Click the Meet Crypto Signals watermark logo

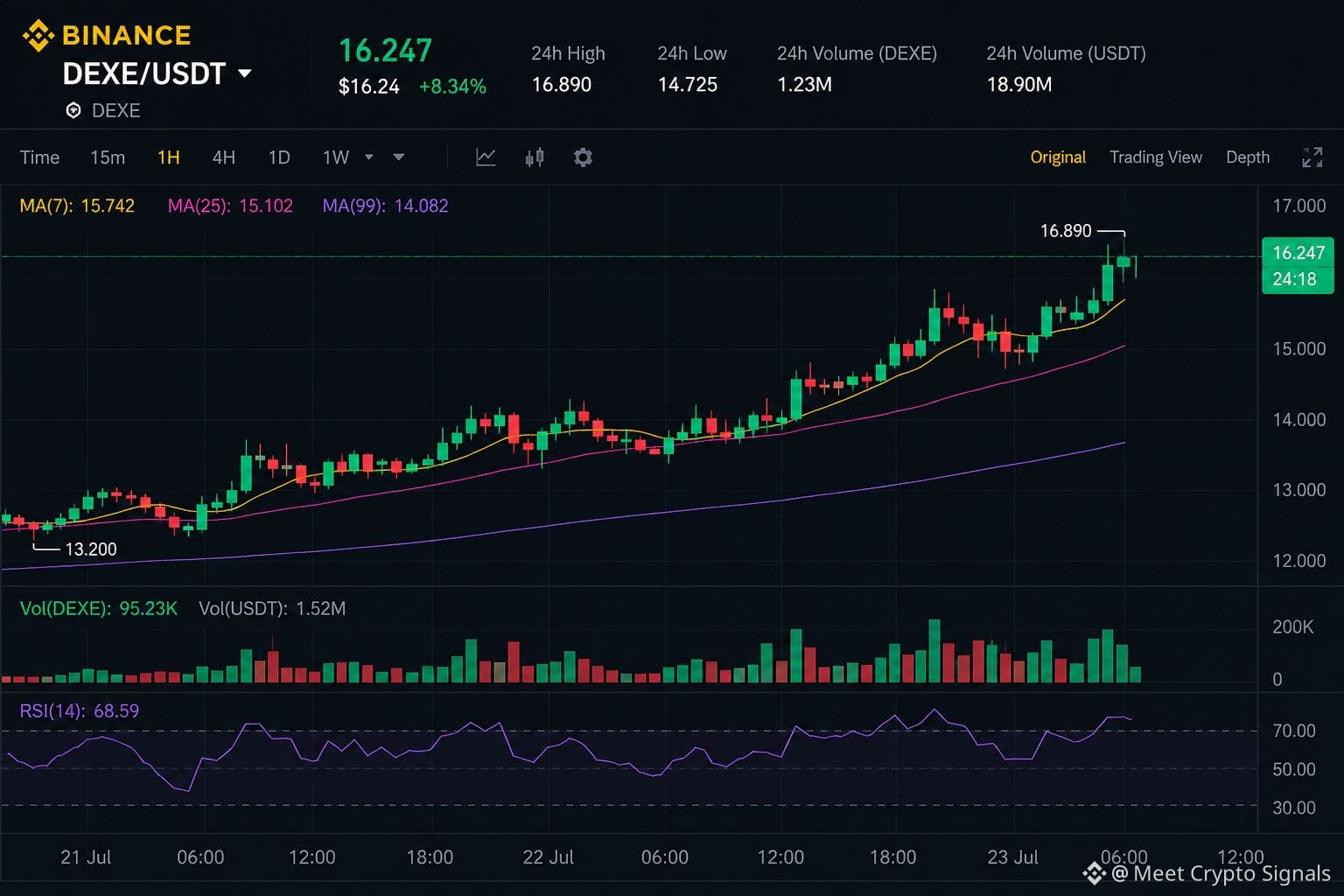(1094, 873)
